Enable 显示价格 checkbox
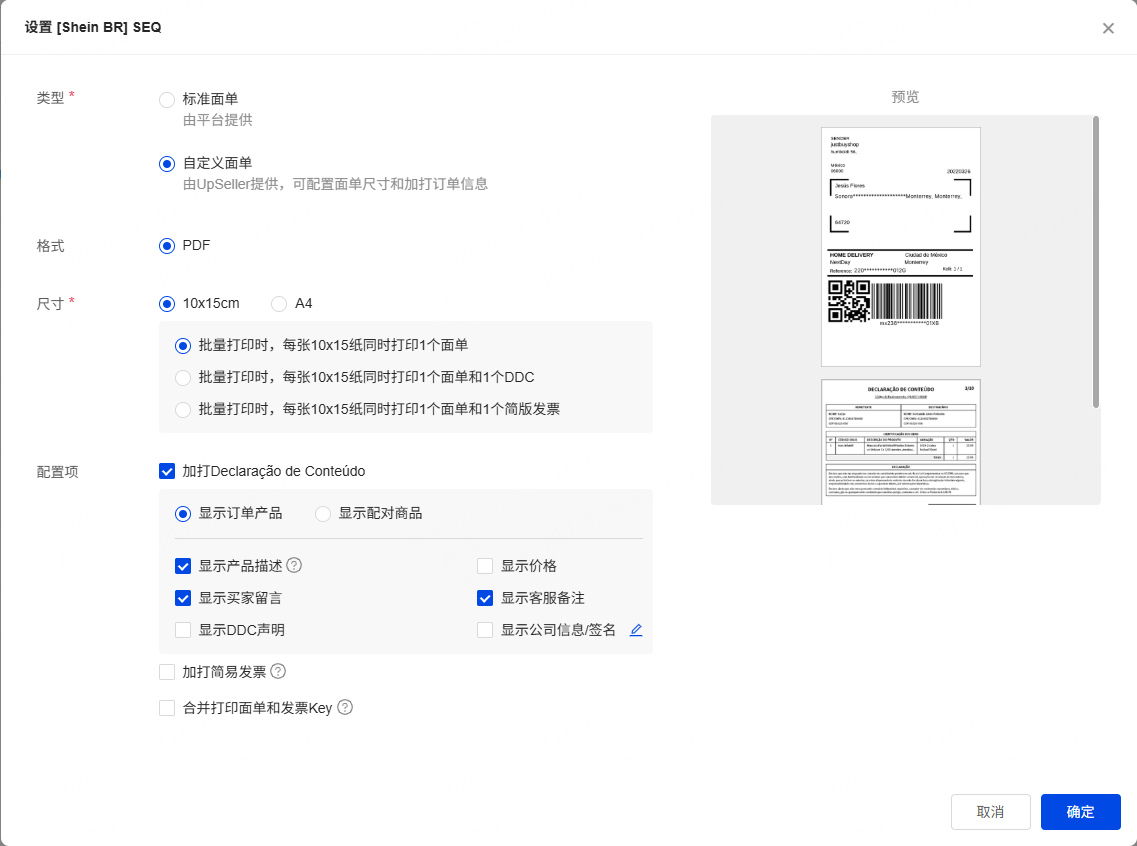The image size is (1137, 846). click(x=485, y=566)
